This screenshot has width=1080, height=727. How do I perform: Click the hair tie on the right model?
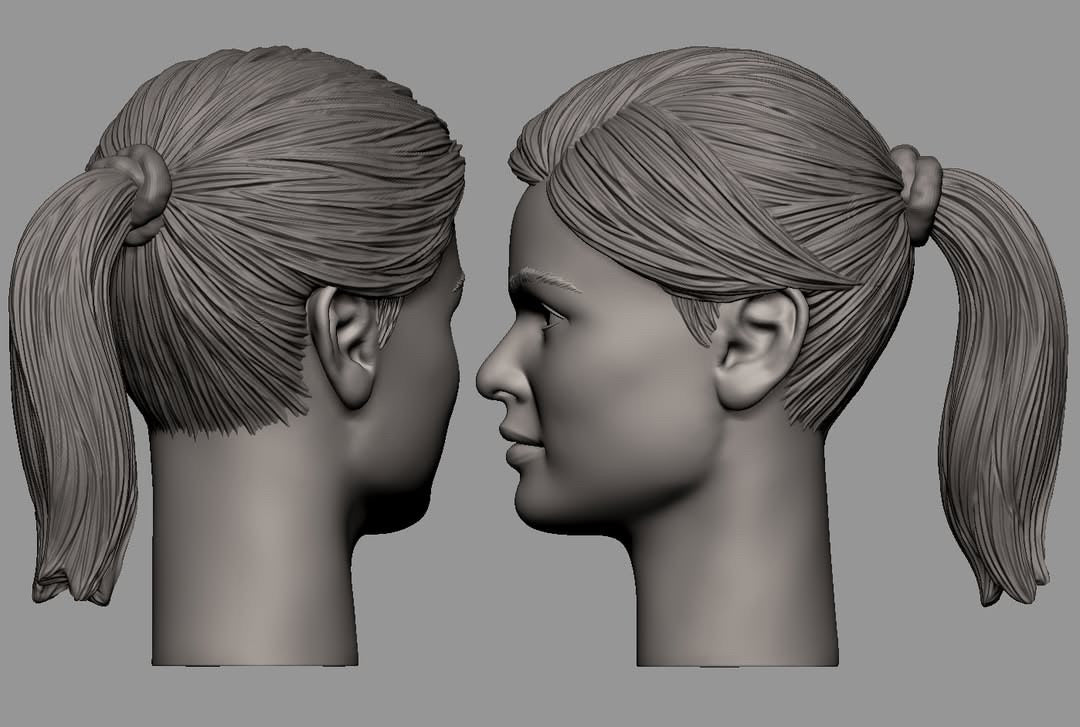918,192
